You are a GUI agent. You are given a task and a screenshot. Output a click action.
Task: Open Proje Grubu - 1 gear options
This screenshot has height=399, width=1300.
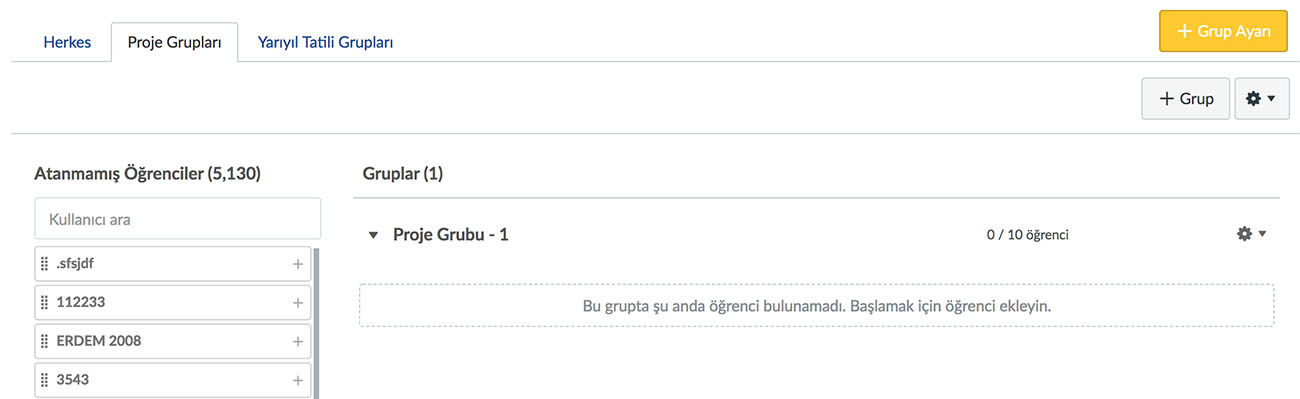click(x=1251, y=234)
